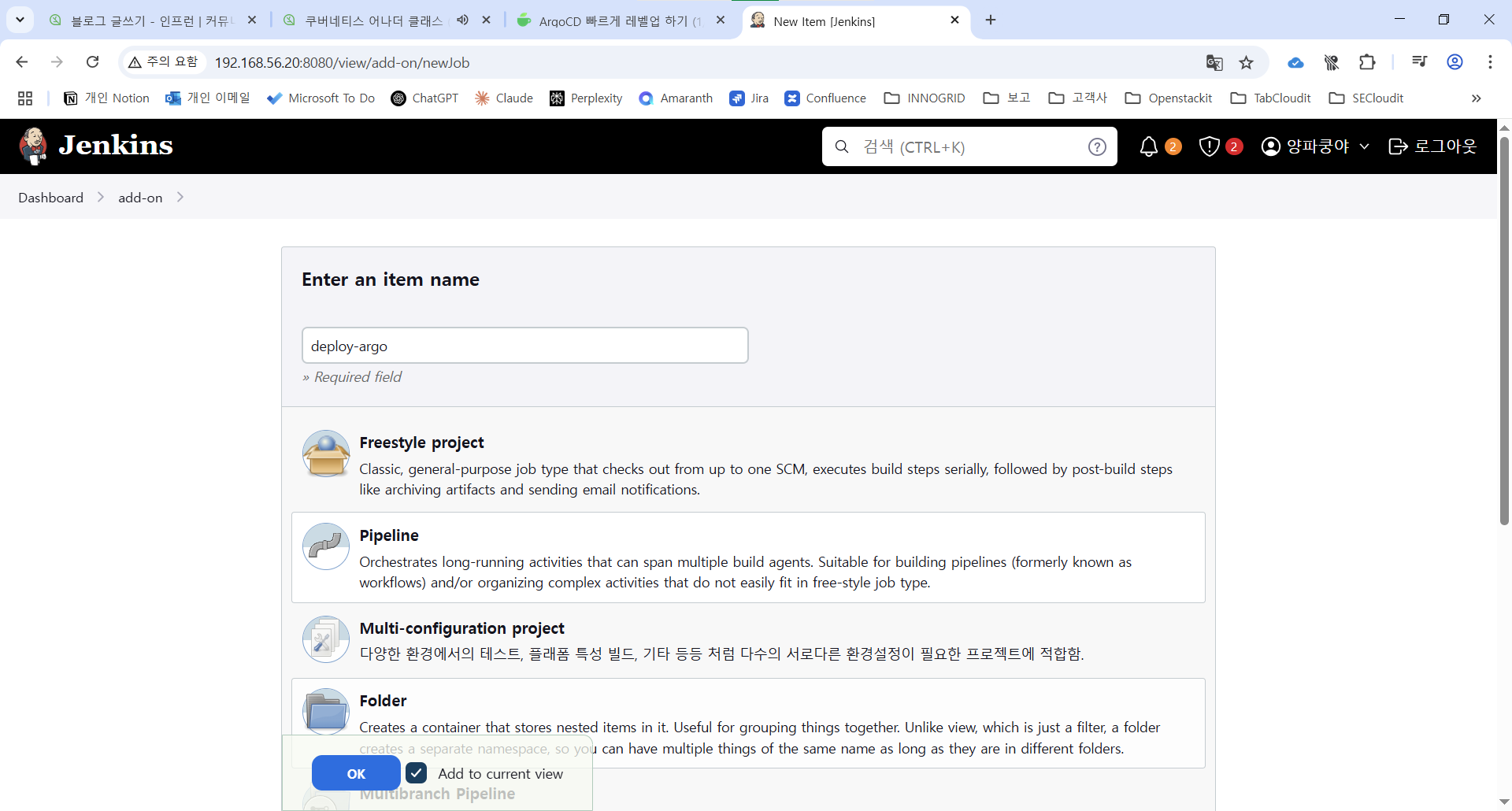The image size is (1512, 811).
Task: Click the Jenkins search box
Action: tap(969, 146)
